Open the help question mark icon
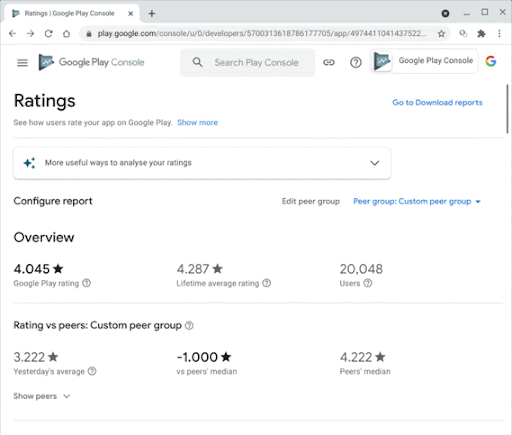 tap(356, 62)
